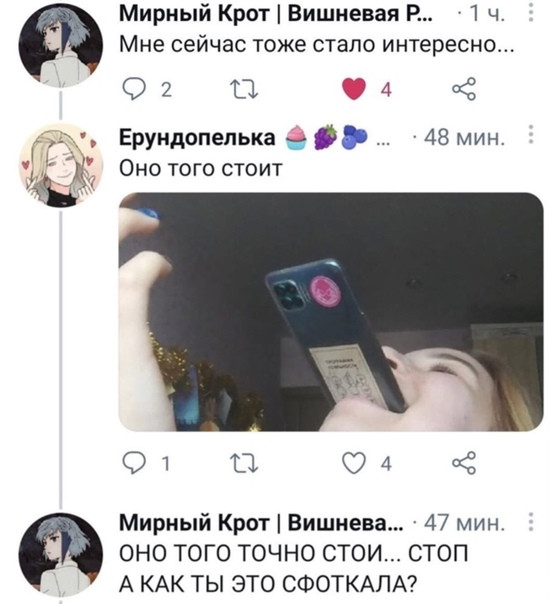Open Мирный Крот avatar on top tweet

tap(61, 45)
